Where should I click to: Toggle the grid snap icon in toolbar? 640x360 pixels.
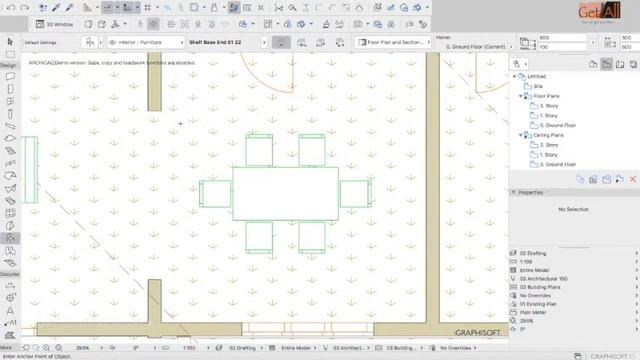click(148, 7)
